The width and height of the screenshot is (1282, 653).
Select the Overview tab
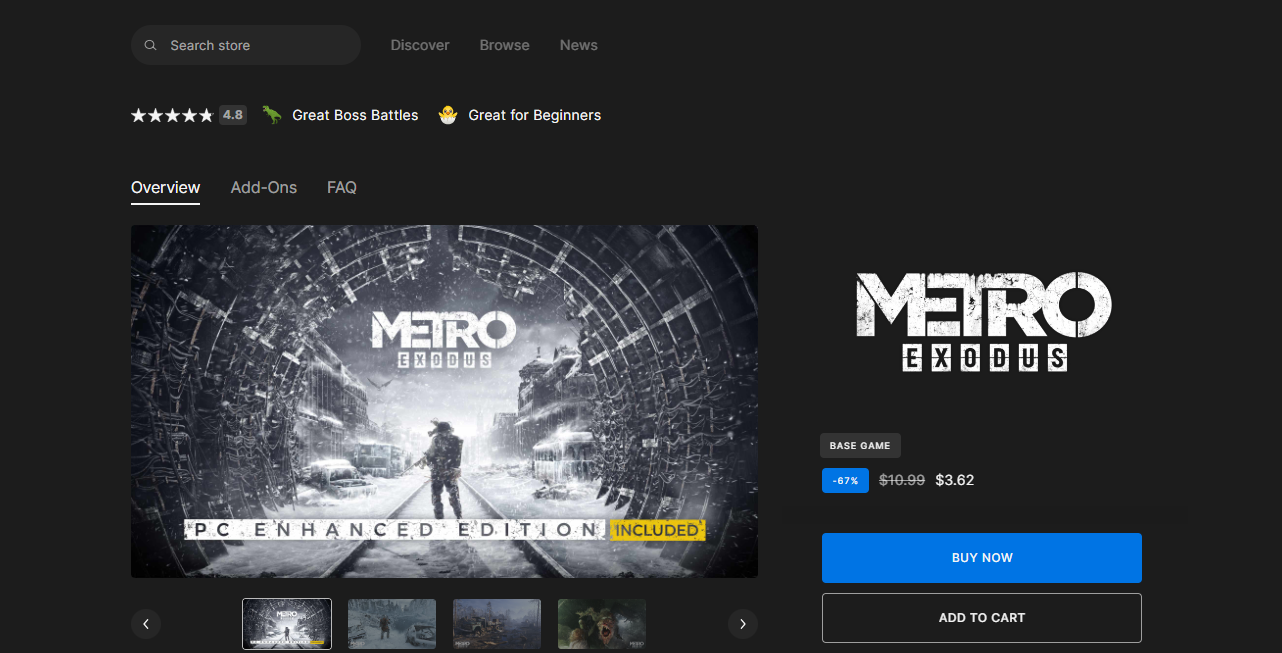165,188
